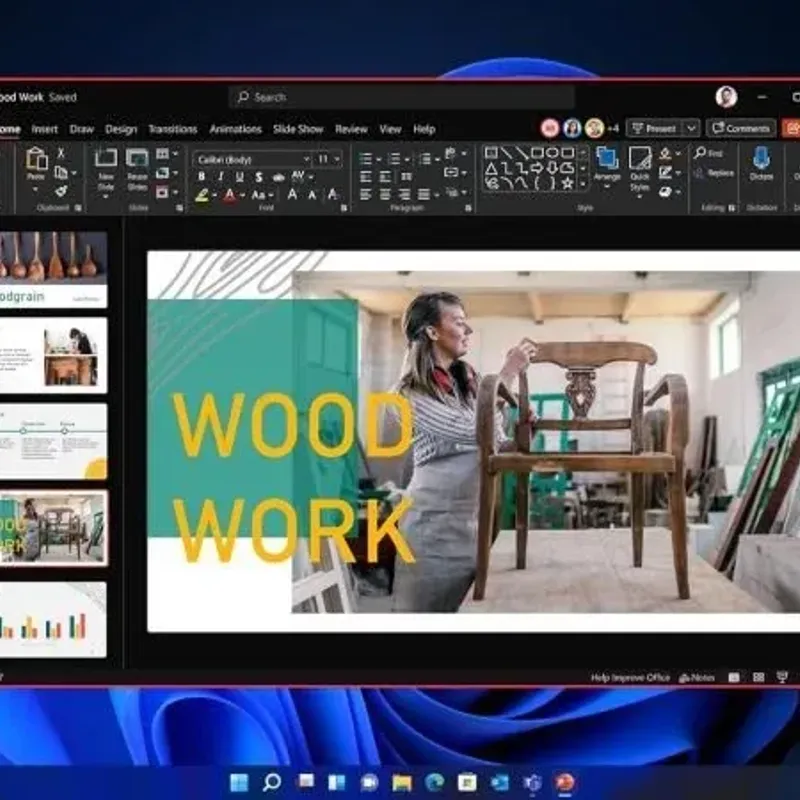The height and width of the screenshot is (800, 800).
Task: Increase font size with large A icon
Action: (292, 194)
